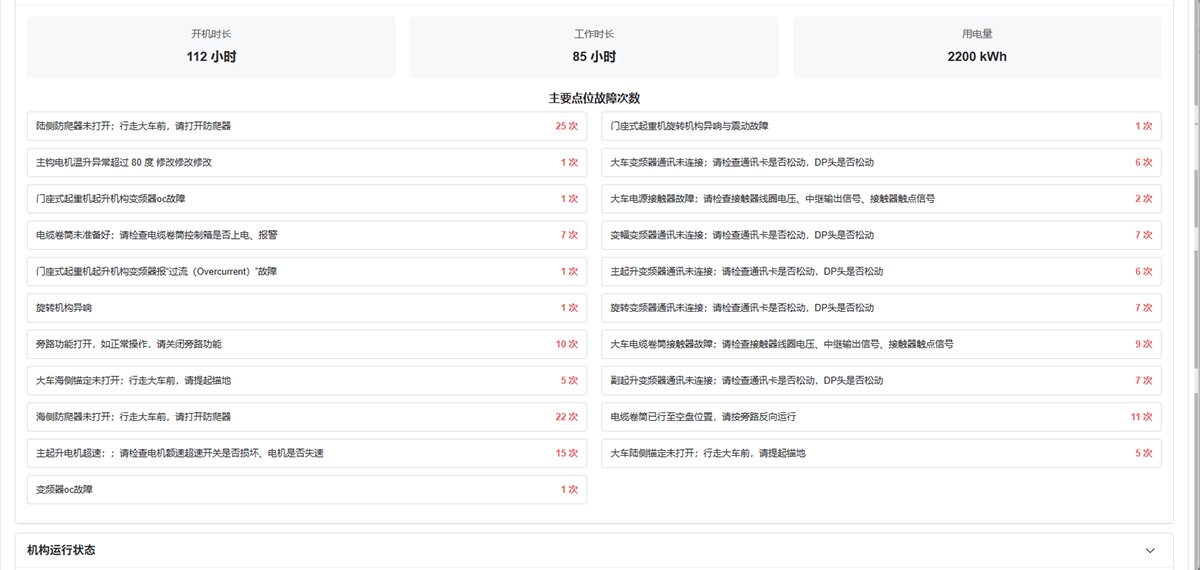The image size is (1200, 570).
Task: Select the 主起变频器通讯未连接 fault text
Action: point(747,272)
